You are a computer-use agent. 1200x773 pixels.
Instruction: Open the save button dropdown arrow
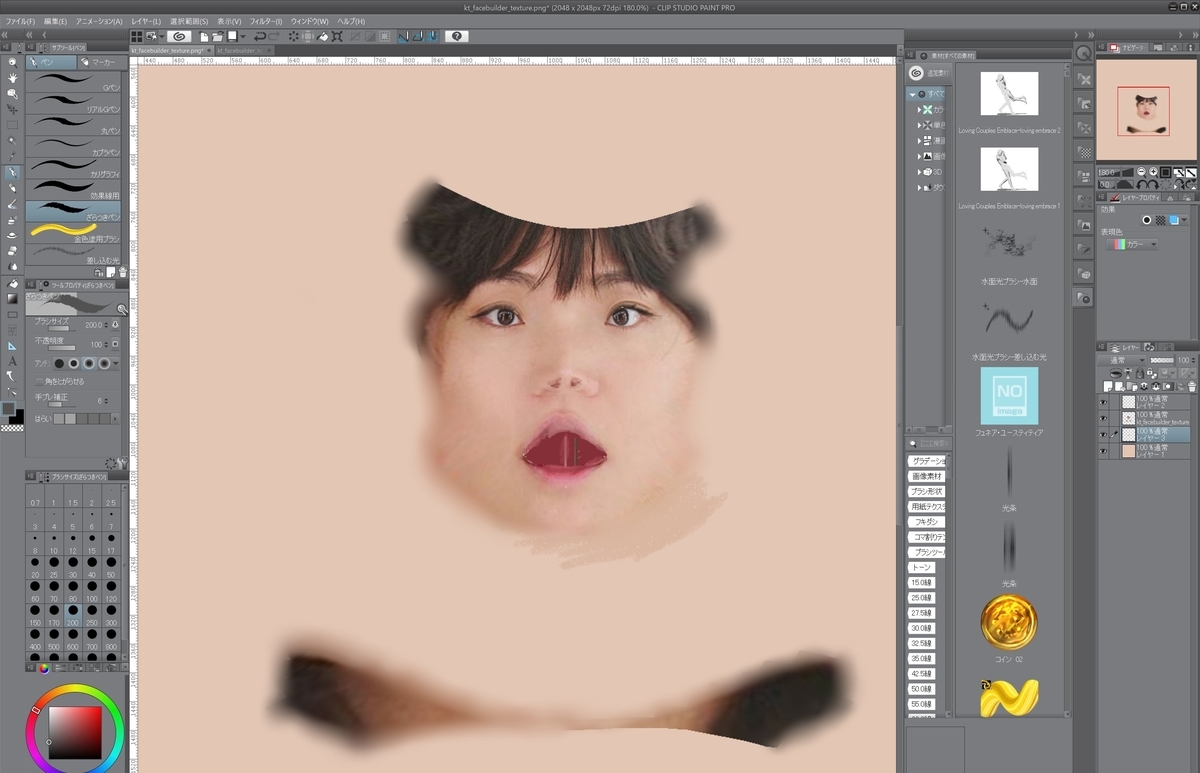click(243, 36)
